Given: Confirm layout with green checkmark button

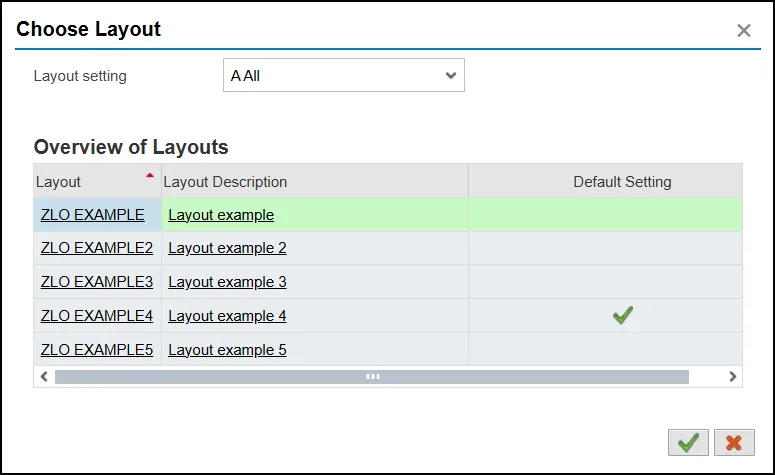Looking at the screenshot, I should pyautogui.click(x=688, y=442).
